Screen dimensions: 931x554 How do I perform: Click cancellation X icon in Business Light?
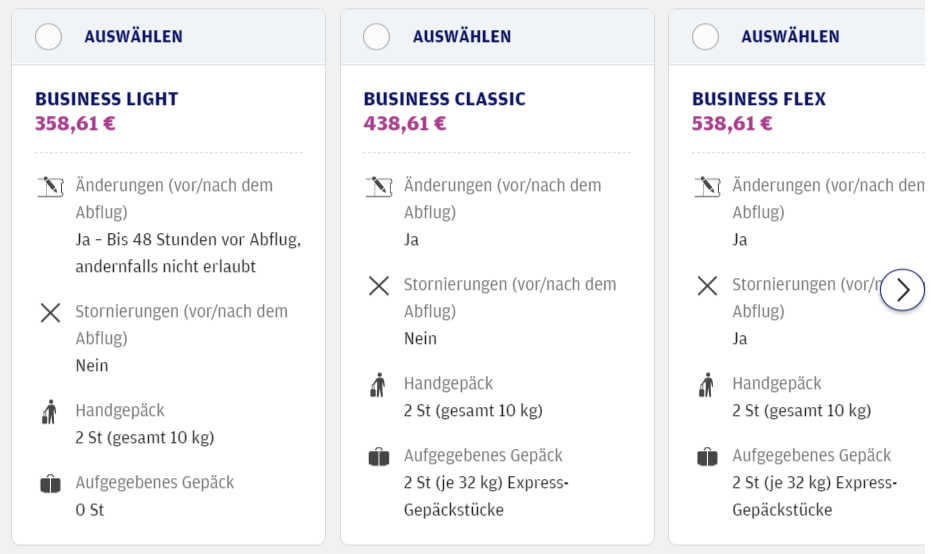50,312
